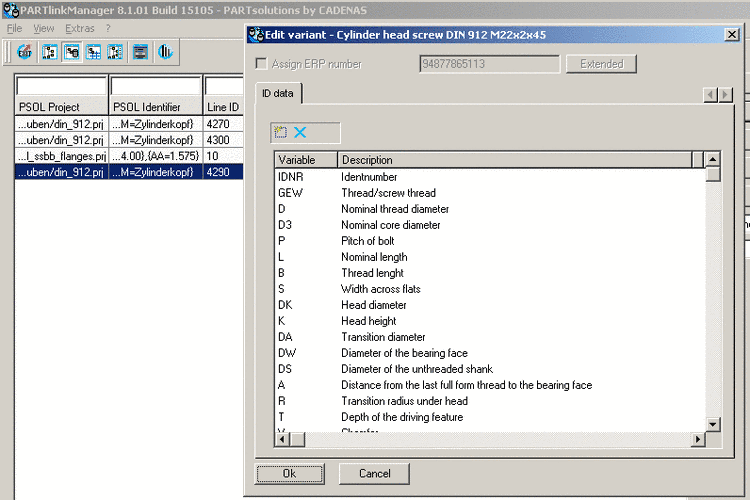Select the B Thread lenght row
The image size is (750, 500).
[x=490, y=273]
